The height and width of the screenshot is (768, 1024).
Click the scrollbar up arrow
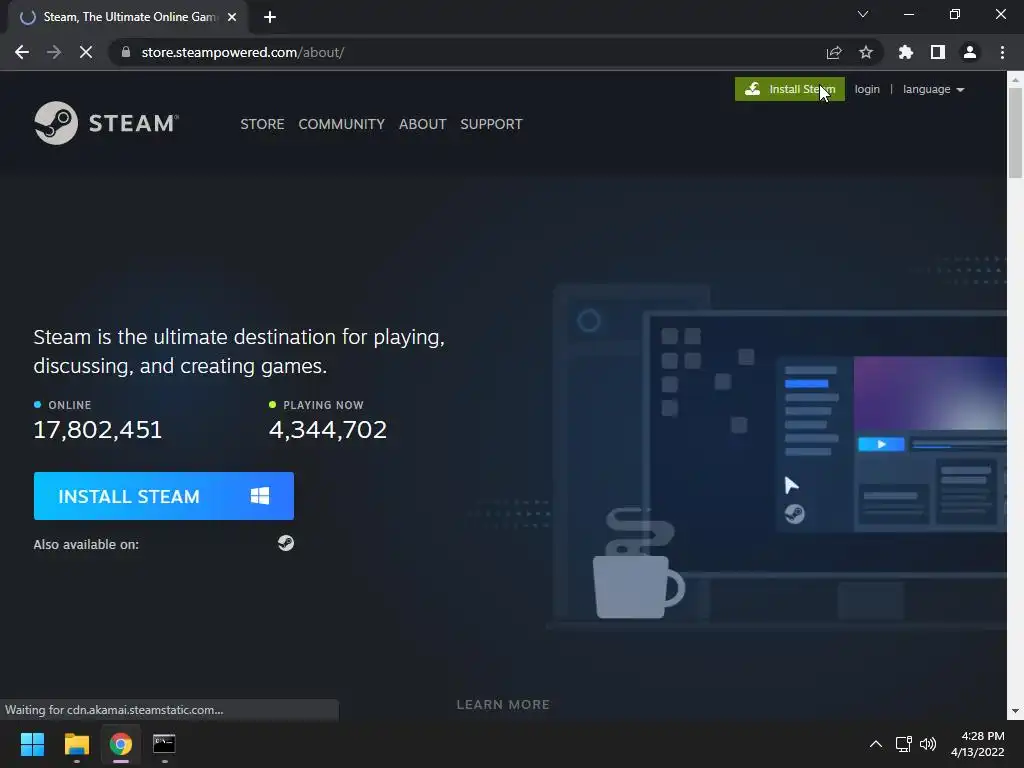1015,79
